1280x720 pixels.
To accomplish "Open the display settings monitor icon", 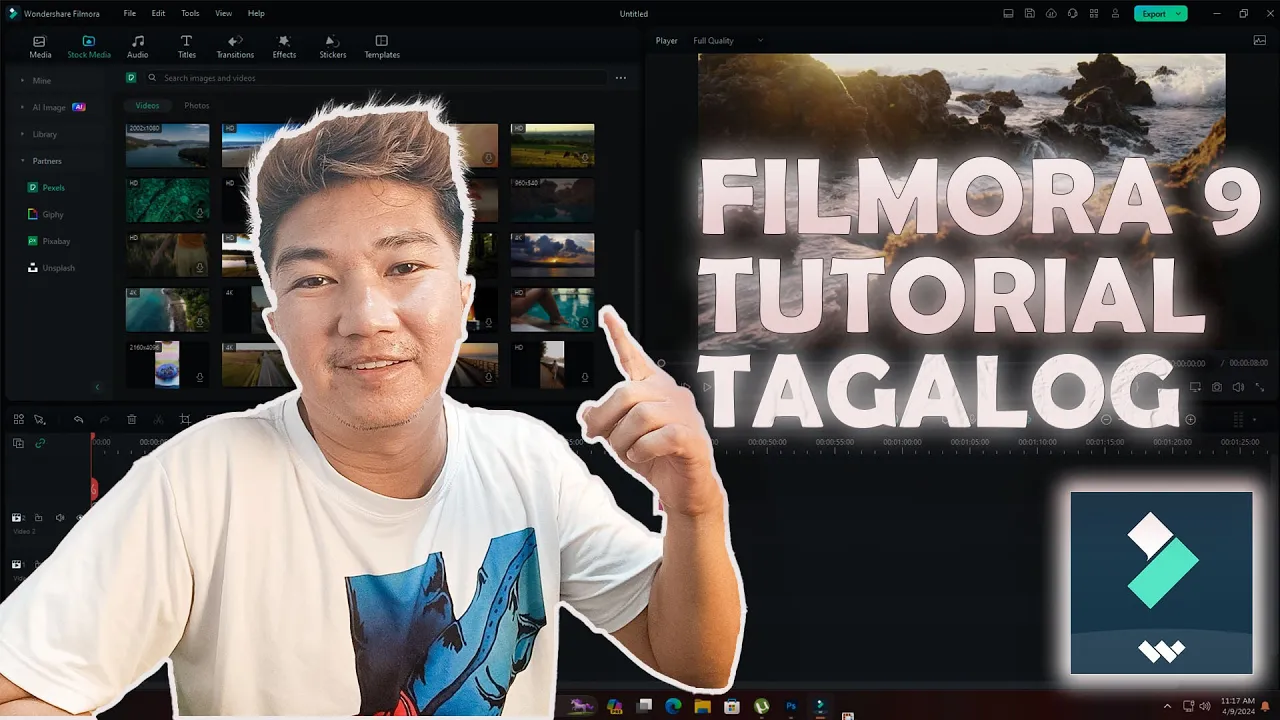I will (1195, 387).
